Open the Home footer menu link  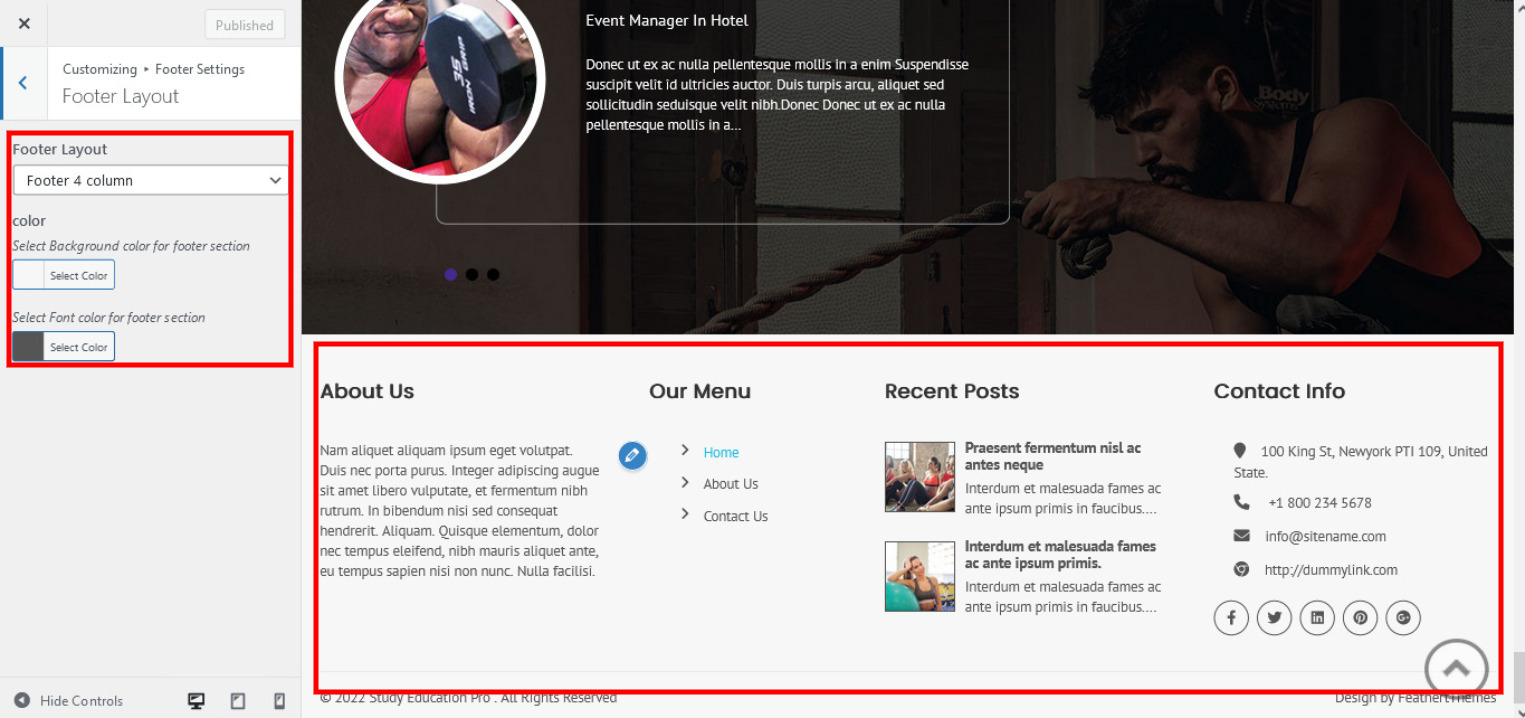tap(721, 452)
